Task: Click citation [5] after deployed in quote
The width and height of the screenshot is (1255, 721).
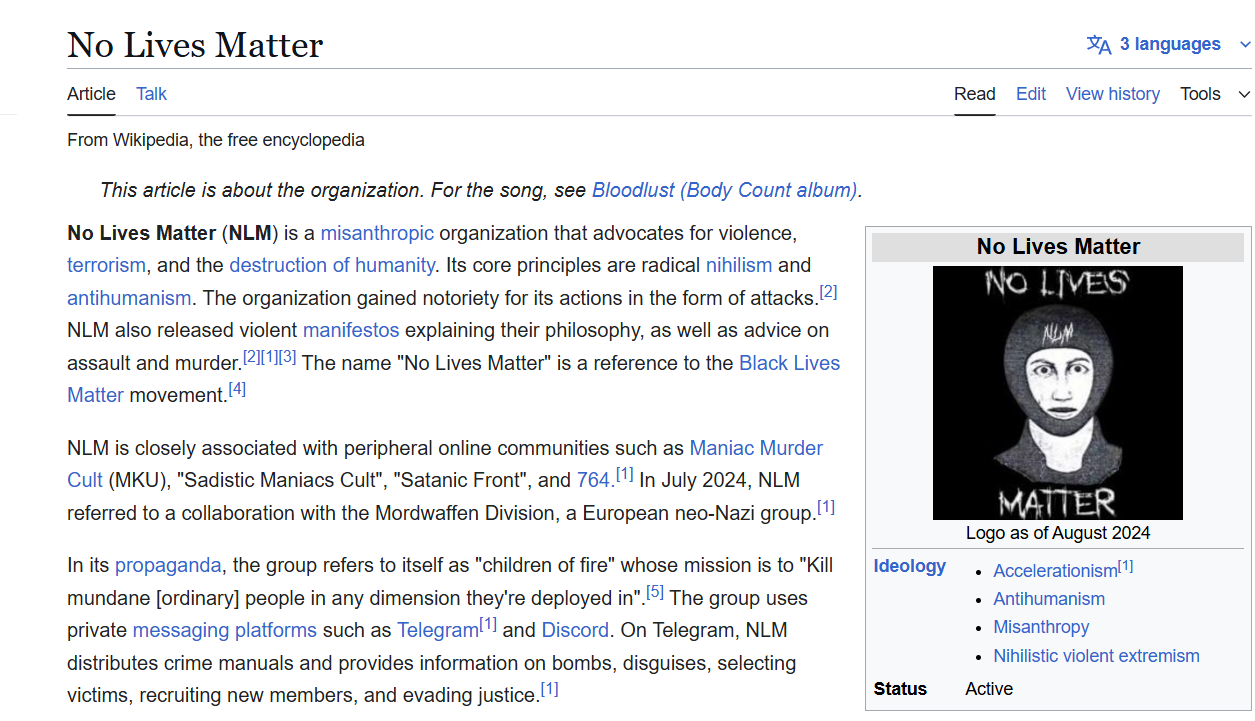Action: coord(655,592)
